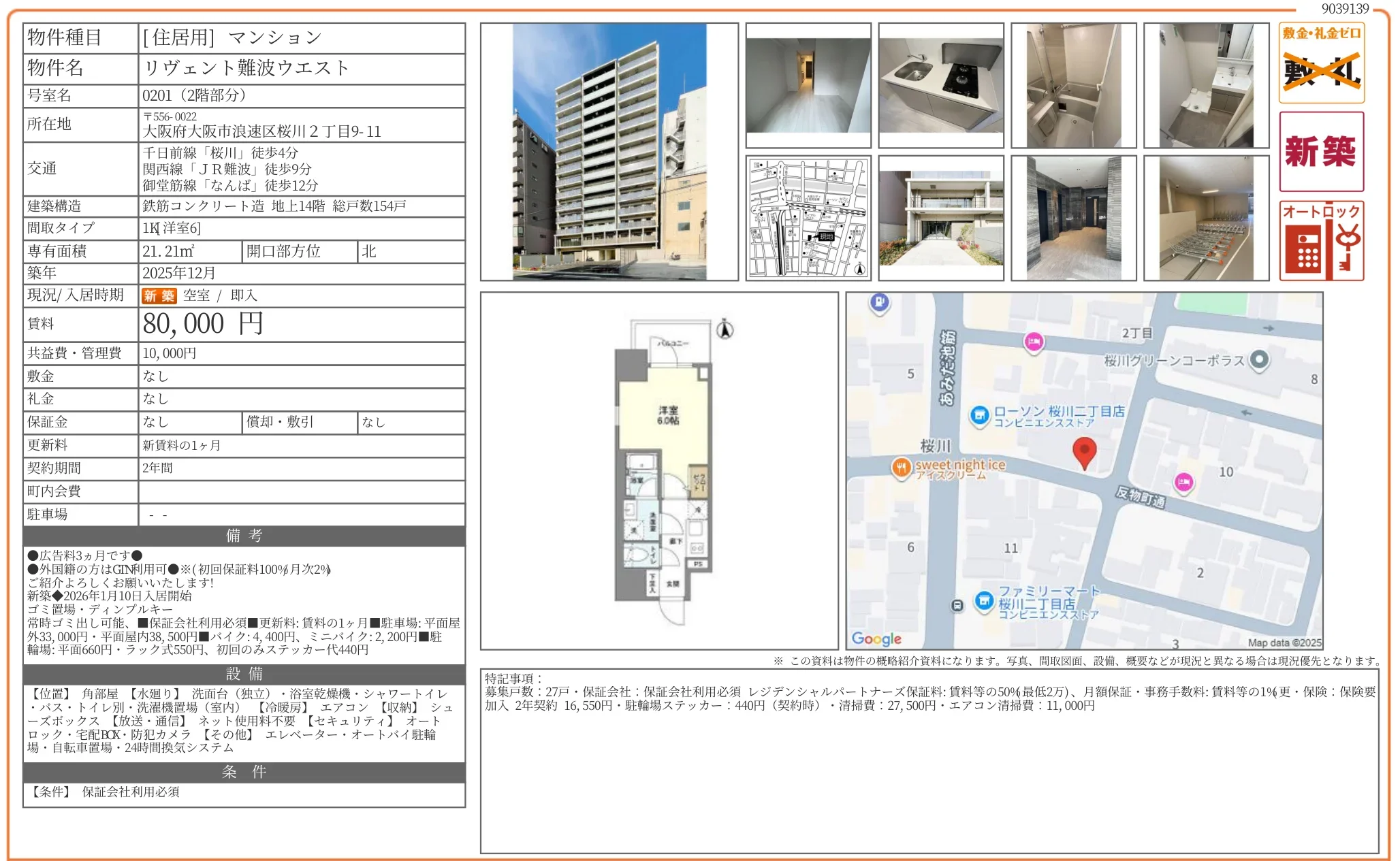Click the red location pin on map
The width and height of the screenshot is (1400, 861).
coord(1083,451)
